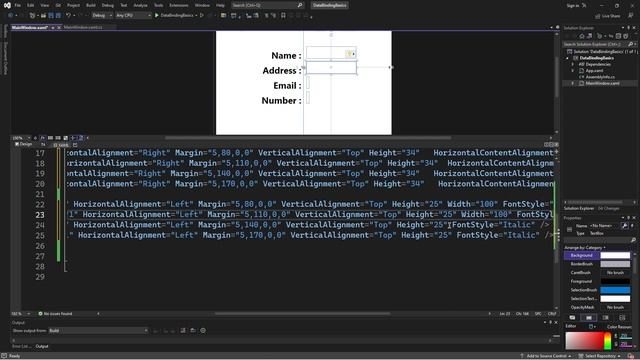Viewport: 640px width, 360px height.
Task: Click the Undo toolbar icon
Action: (x=68, y=15)
